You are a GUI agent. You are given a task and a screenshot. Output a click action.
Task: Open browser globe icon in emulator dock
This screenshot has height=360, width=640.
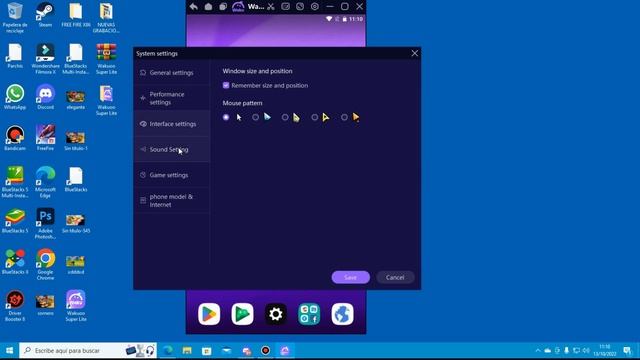342,314
